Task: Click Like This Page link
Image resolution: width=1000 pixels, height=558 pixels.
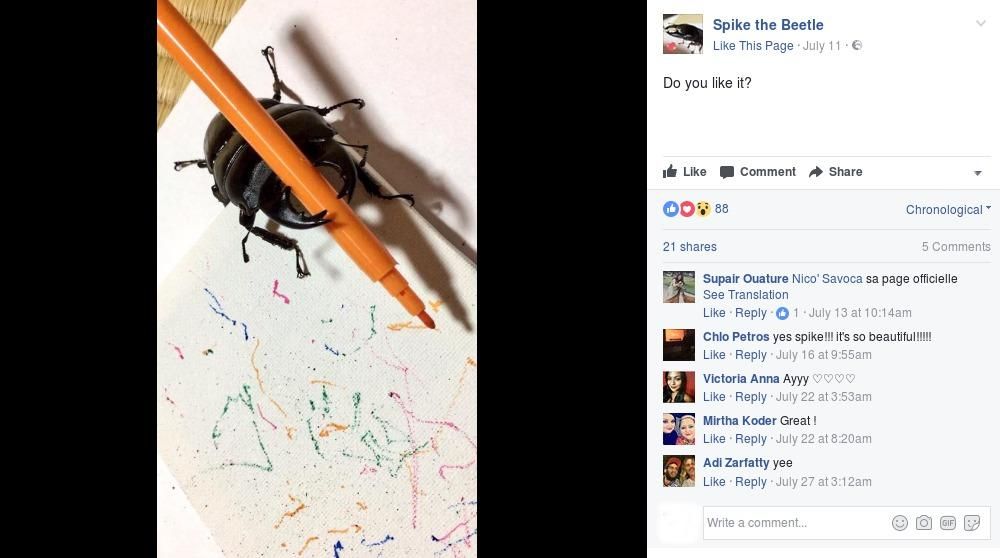Action: click(753, 46)
